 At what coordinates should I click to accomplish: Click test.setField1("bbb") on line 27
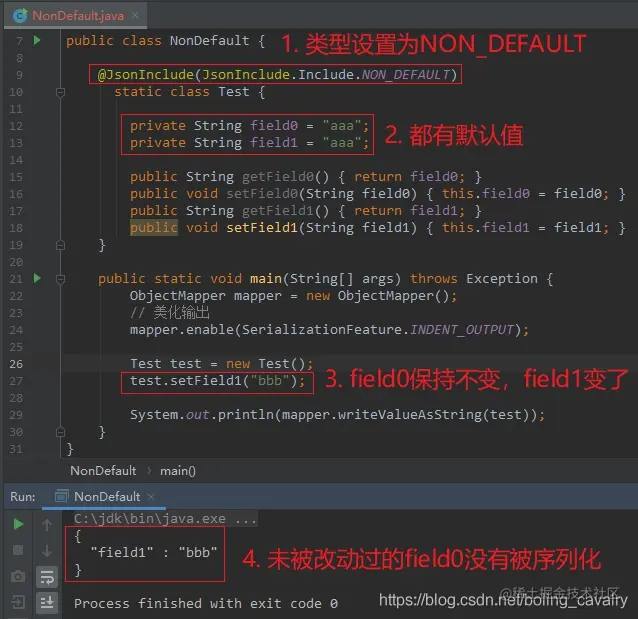tap(217, 381)
